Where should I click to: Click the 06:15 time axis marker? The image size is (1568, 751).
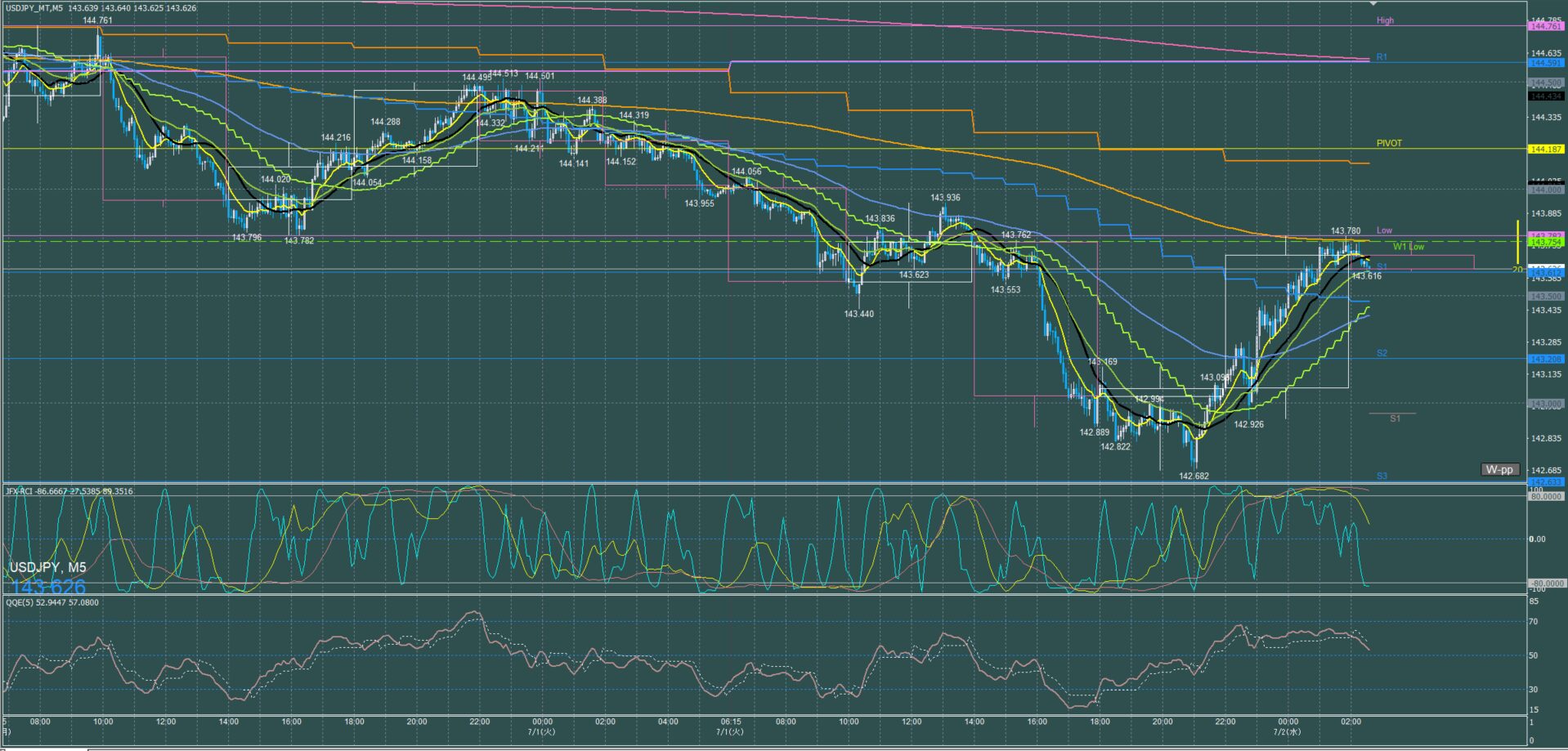click(x=731, y=722)
